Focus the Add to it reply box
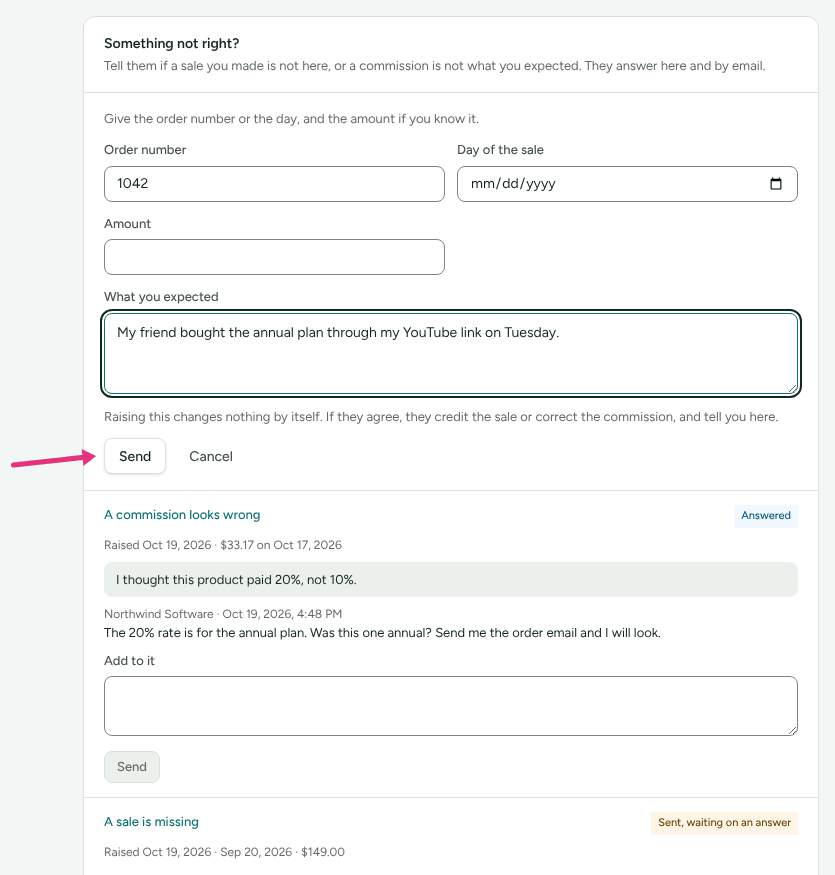 451,706
